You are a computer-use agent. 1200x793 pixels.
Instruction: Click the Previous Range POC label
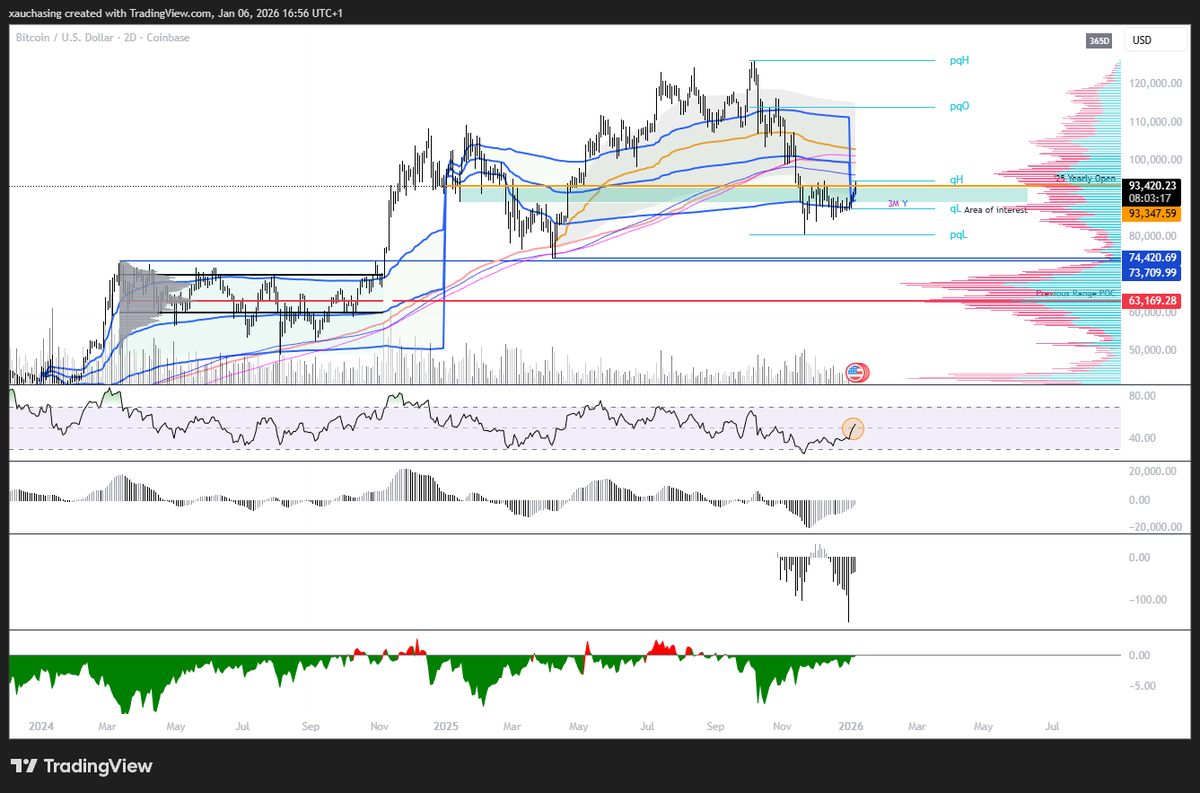(x=1076, y=293)
